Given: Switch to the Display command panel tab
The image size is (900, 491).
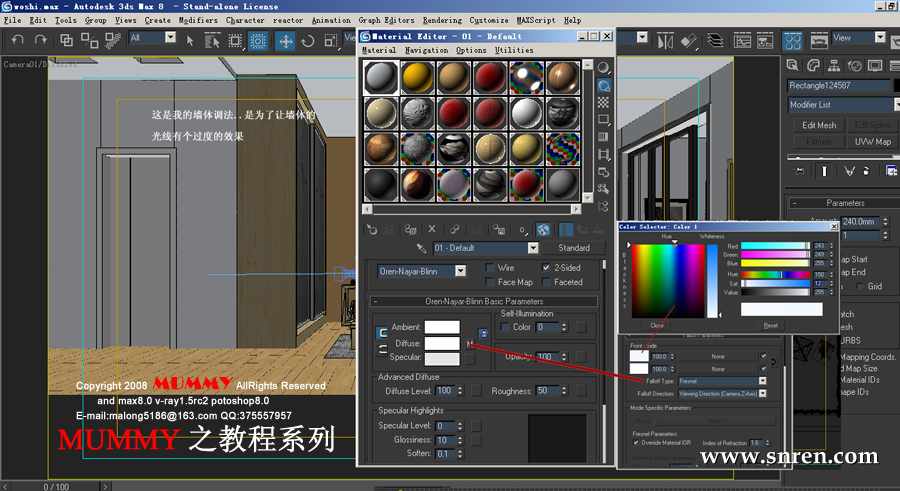Looking at the screenshot, I should 875,65.
